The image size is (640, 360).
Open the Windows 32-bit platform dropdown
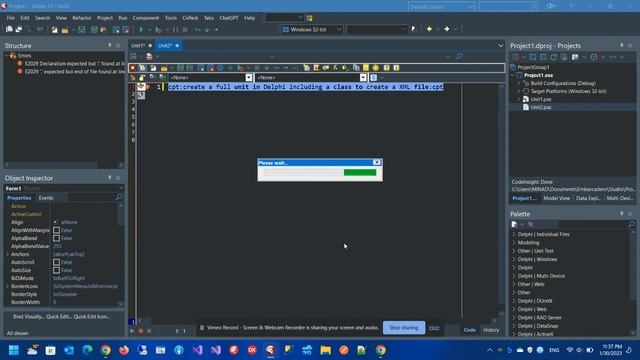[339, 29]
